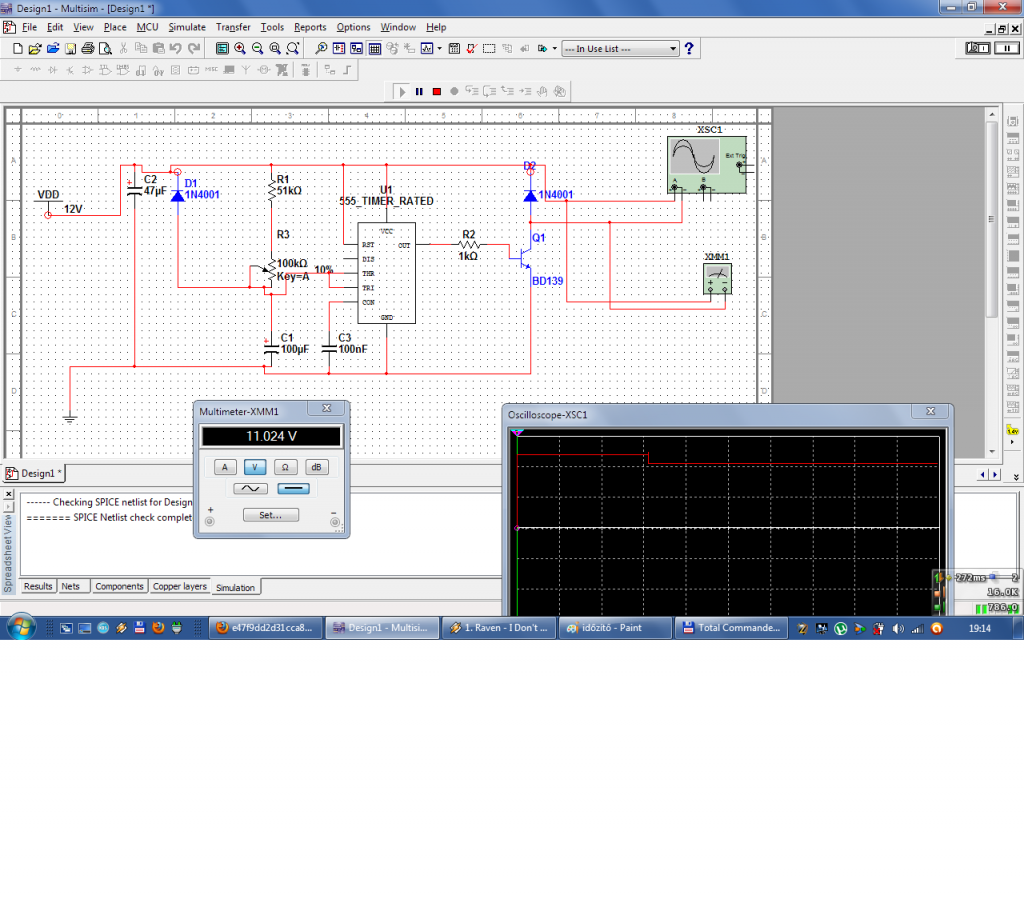Screen dimensions: 1024x915
Task: Switch to the Results tab
Action: click(38, 586)
